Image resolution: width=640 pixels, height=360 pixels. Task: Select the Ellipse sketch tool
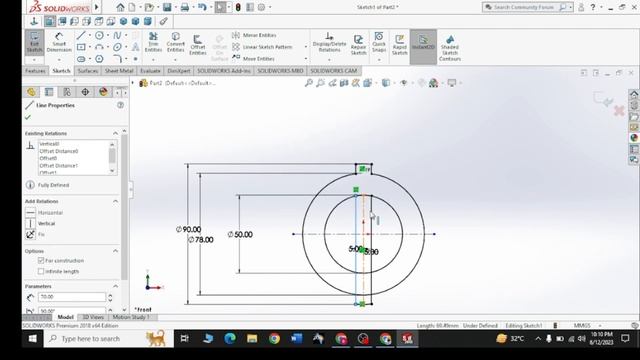[117, 47]
